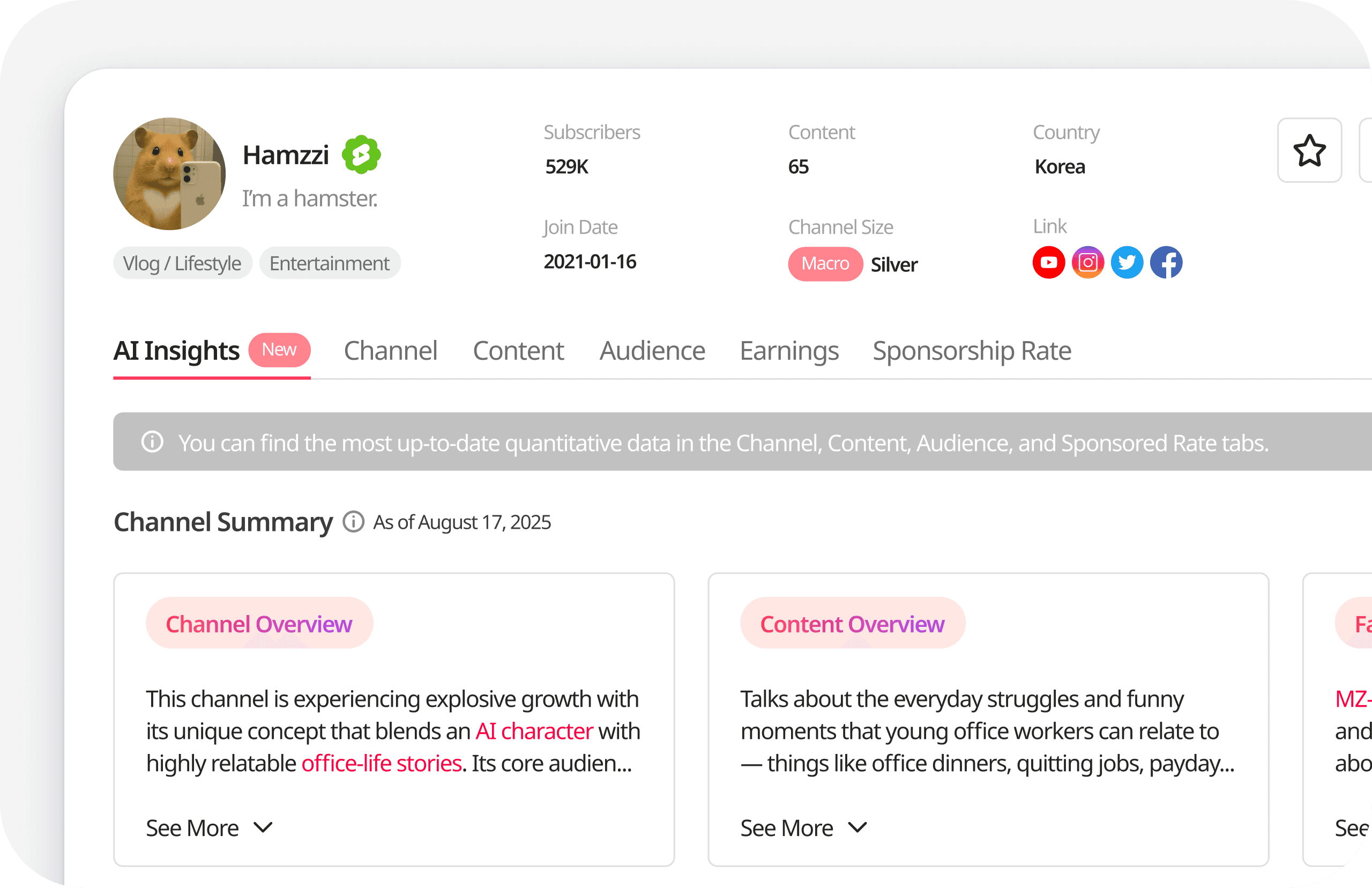Click the info icon in the gray banner
This screenshot has height=888, width=1372.
(x=153, y=442)
